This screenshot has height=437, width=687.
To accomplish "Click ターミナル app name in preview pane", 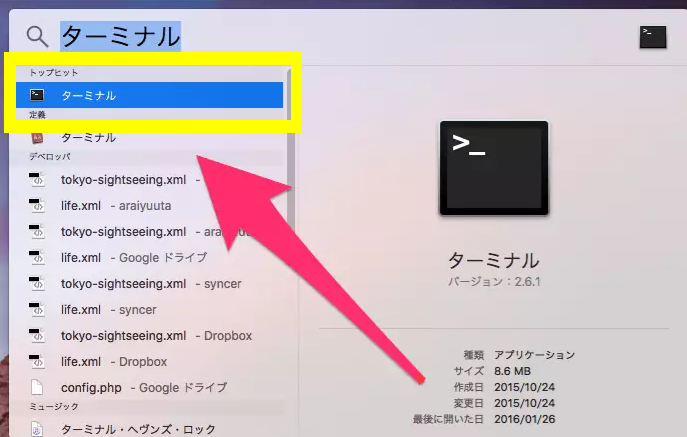I will pyautogui.click(x=493, y=260).
